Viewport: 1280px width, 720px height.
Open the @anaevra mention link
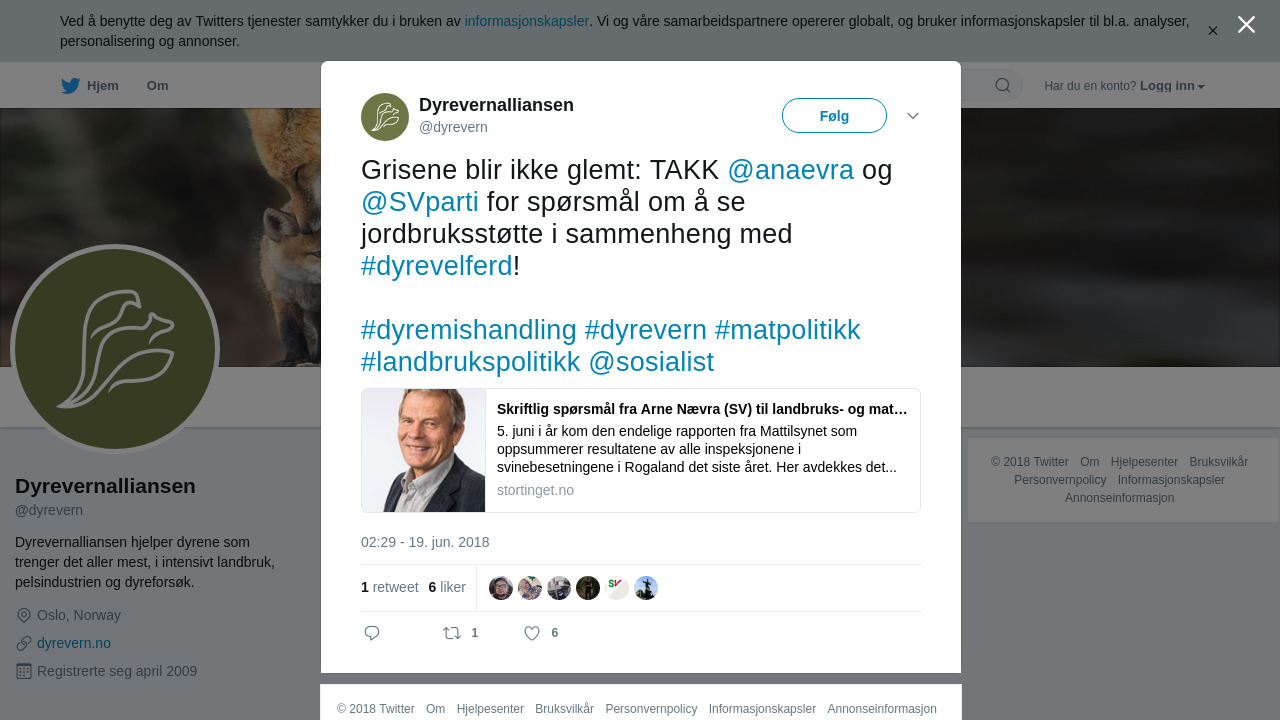pyautogui.click(x=790, y=170)
